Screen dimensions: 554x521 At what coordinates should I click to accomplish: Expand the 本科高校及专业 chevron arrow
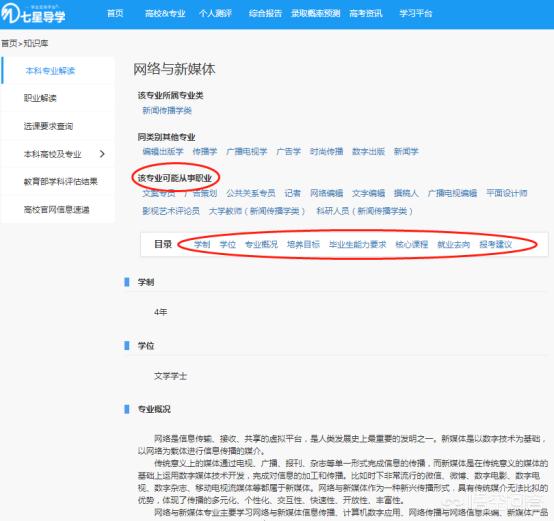point(102,154)
